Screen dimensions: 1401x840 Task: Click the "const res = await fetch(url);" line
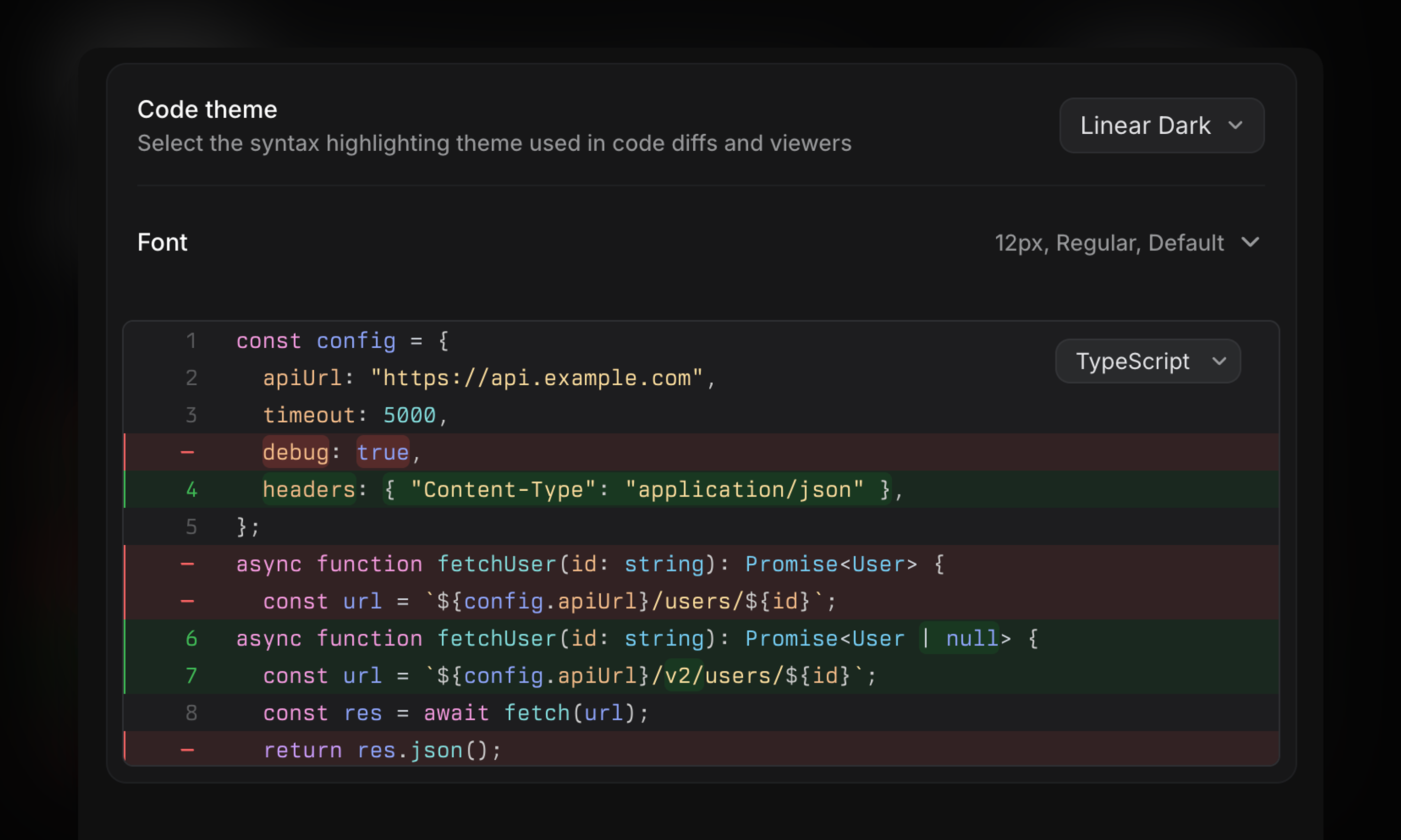click(701, 713)
